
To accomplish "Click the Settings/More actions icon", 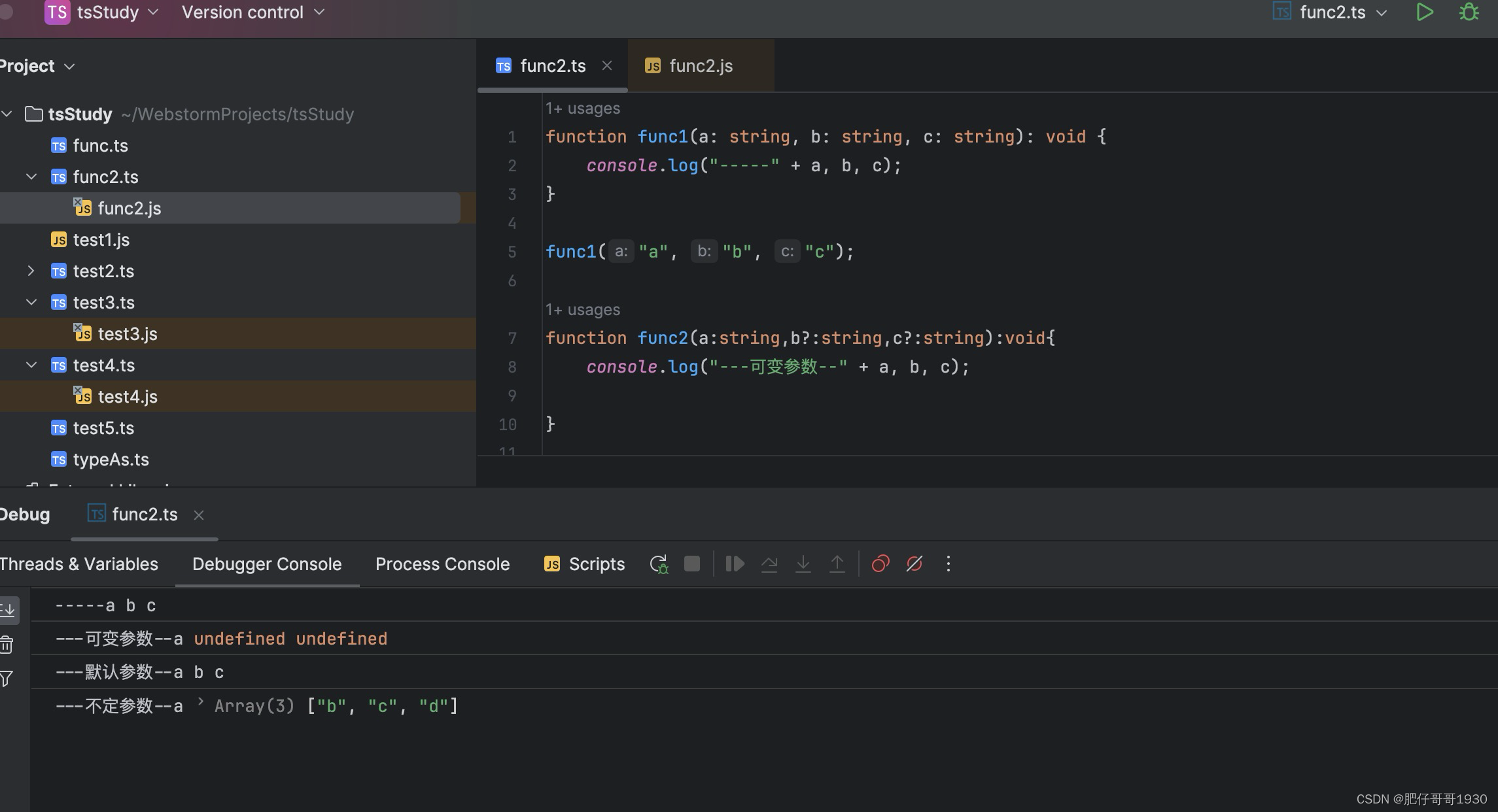I will tap(947, 563).
